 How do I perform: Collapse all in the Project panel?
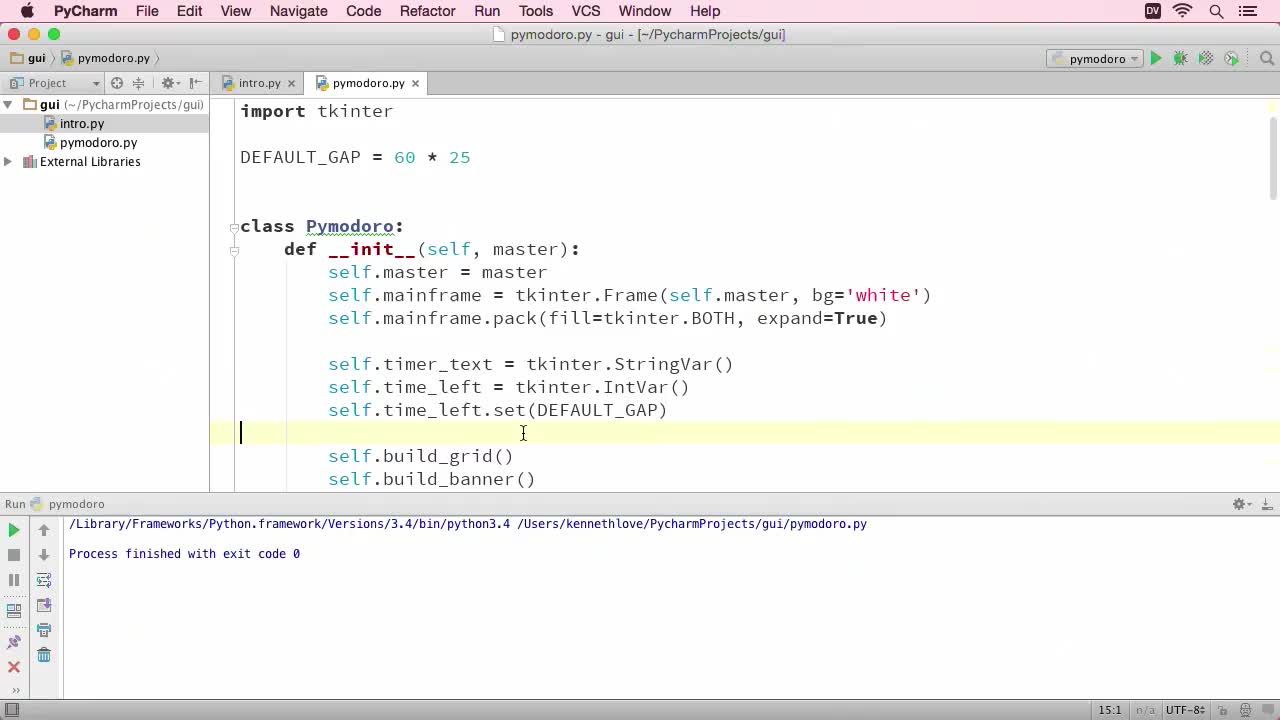pyautogui.click(x=139, y=83)
